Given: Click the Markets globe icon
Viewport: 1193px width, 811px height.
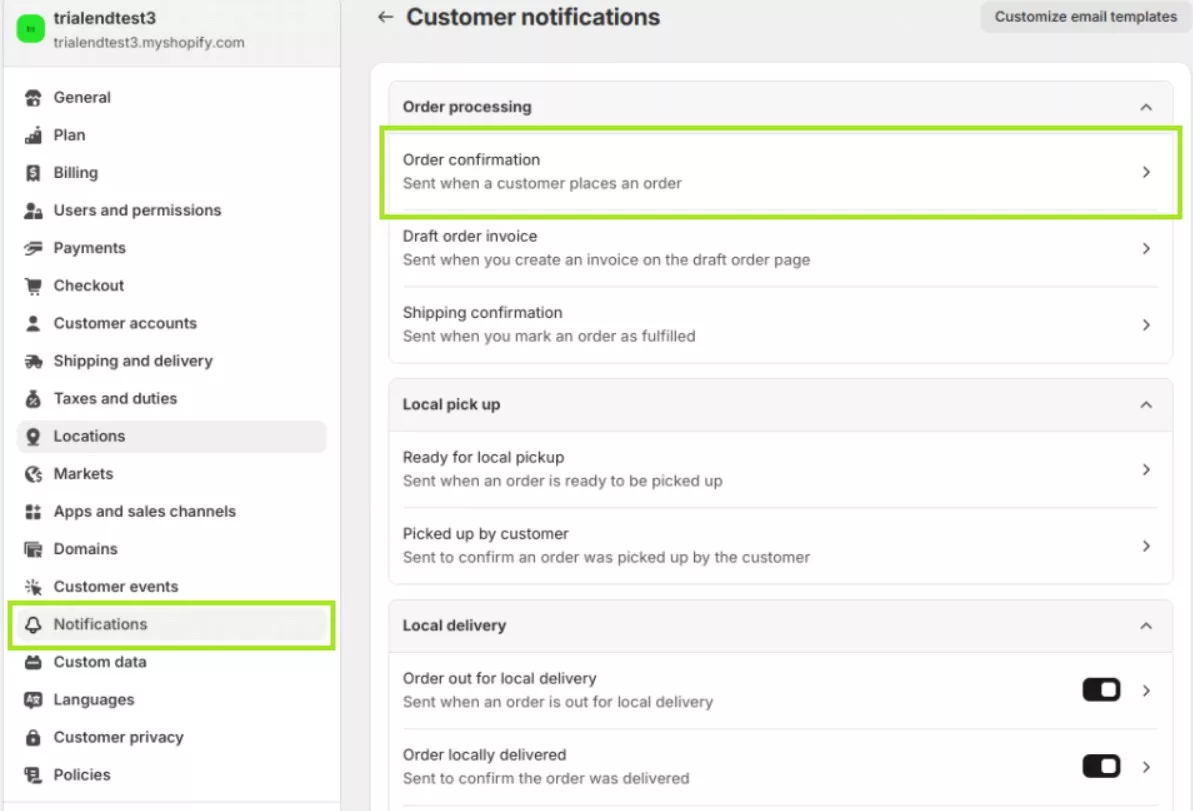Looking at the screenshot, I should [33, 474].
